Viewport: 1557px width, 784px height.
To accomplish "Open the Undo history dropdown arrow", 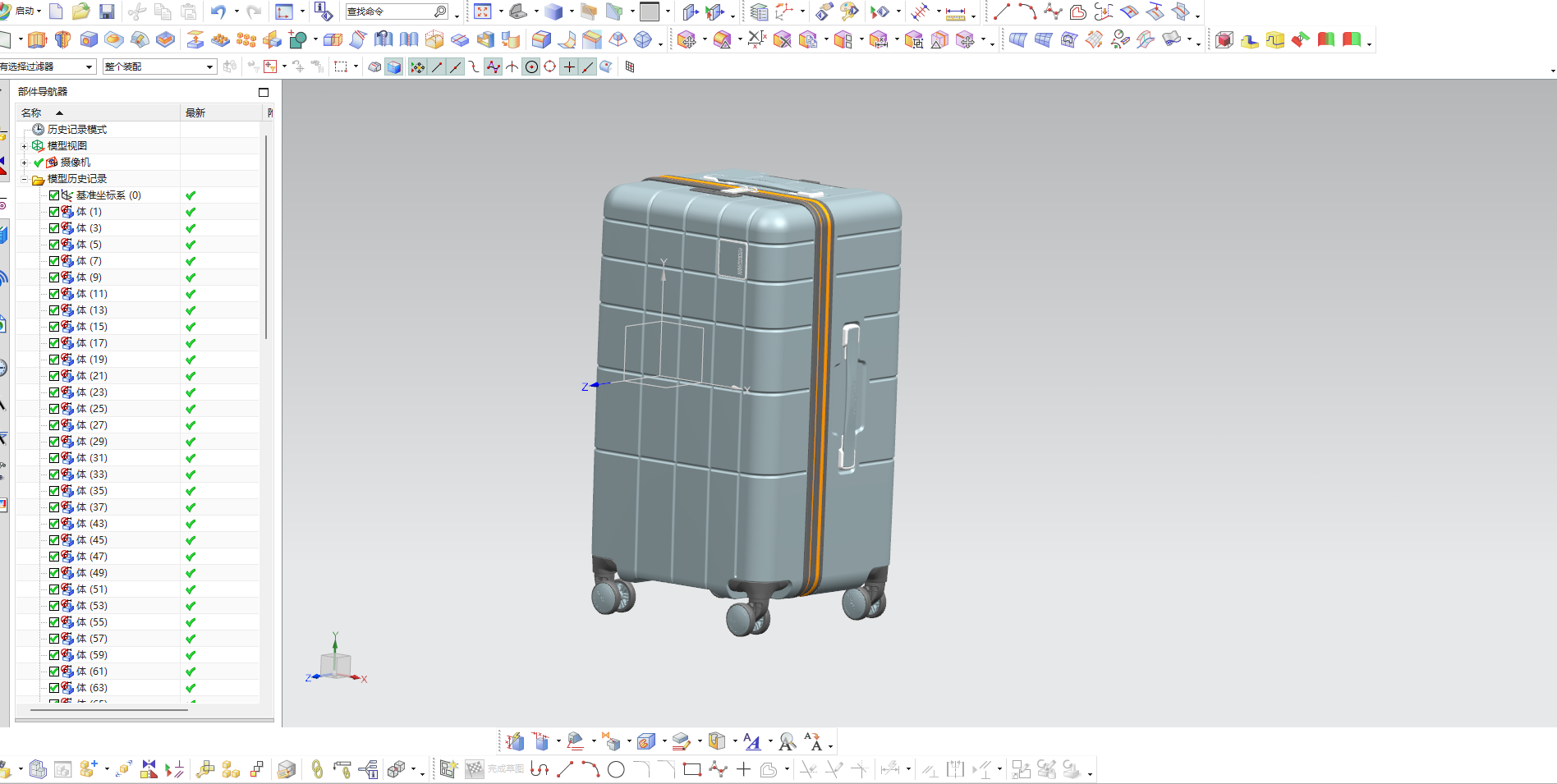I will click(237, 11).
